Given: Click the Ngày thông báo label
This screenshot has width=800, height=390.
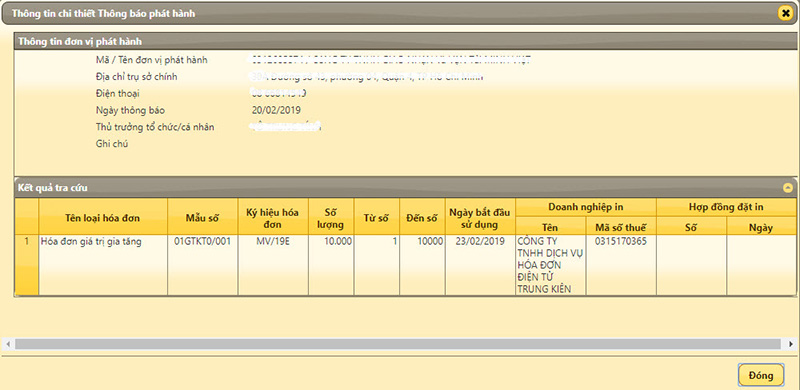Looking at the screenshot, I should 130,110.
